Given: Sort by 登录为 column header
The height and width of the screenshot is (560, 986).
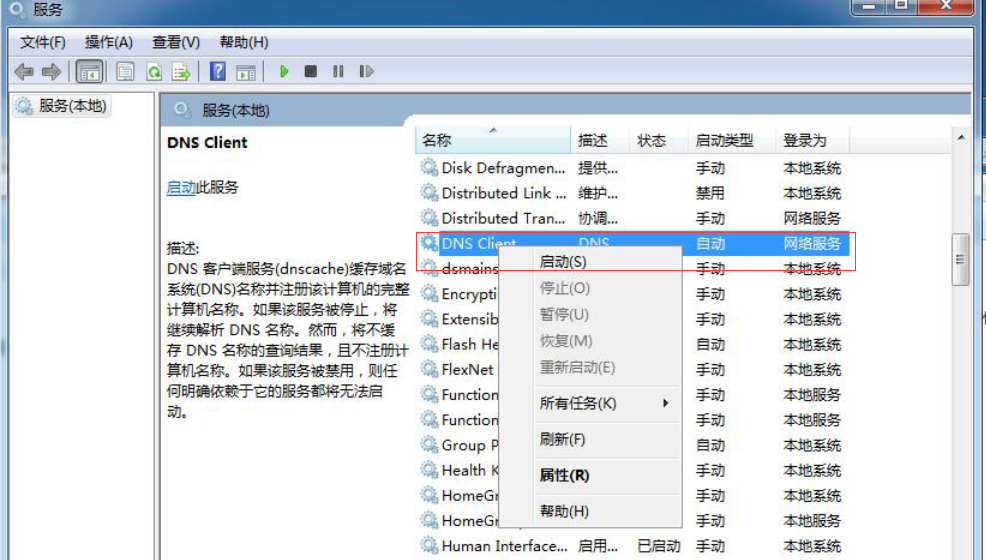Looking at the screenshot, I should click(x=812, y=140).
